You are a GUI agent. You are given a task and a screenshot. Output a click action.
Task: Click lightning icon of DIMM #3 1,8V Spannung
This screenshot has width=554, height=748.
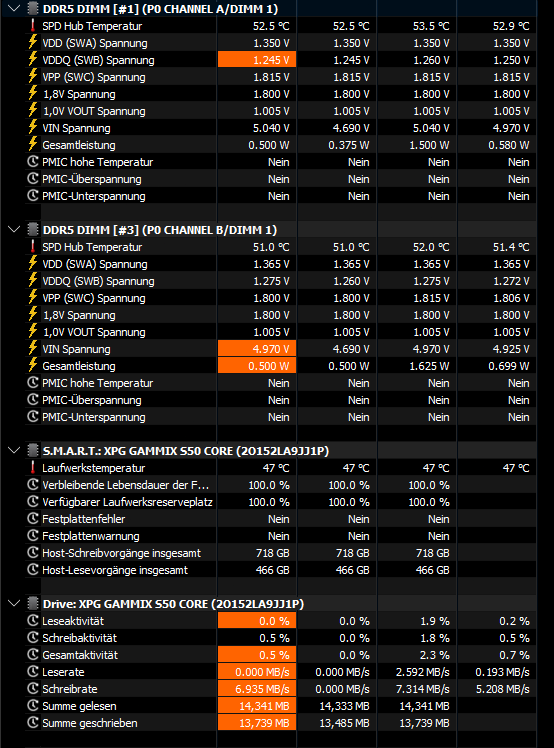coord(32,314)
